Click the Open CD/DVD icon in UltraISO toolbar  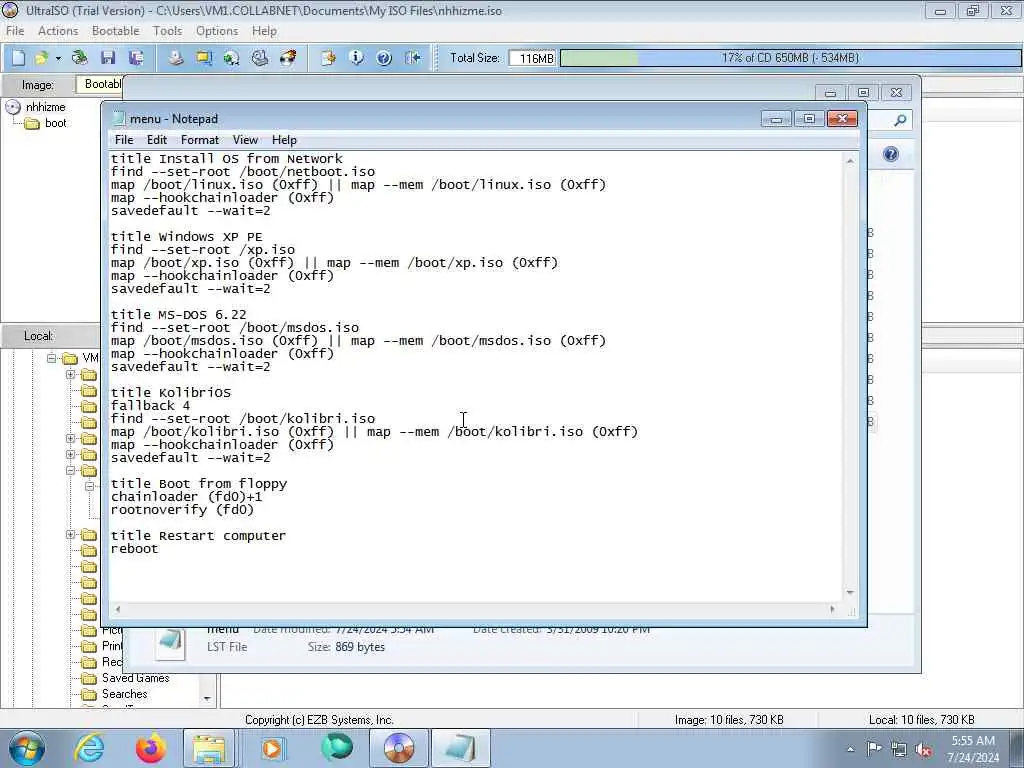pos(80,58)
